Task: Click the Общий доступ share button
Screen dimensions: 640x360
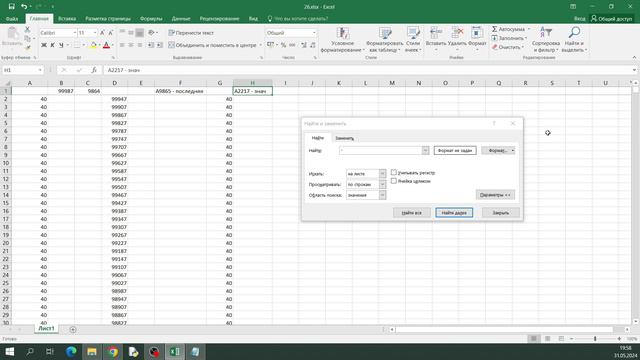Action: tap(612, 18)
